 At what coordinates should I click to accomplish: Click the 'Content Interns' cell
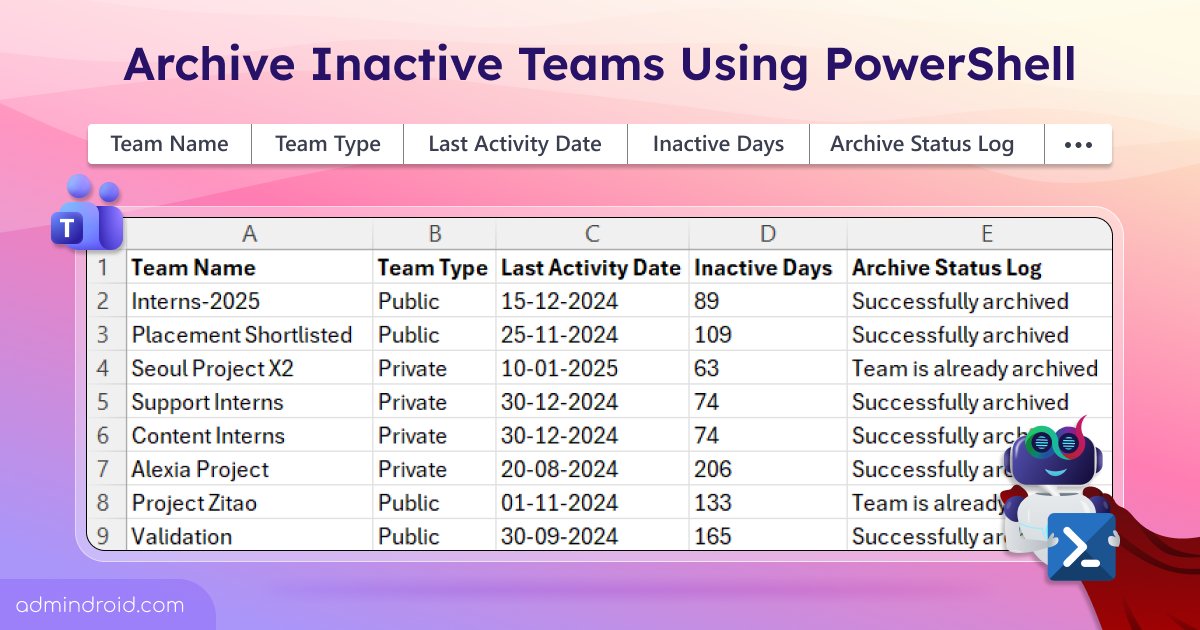pos(250,436)
